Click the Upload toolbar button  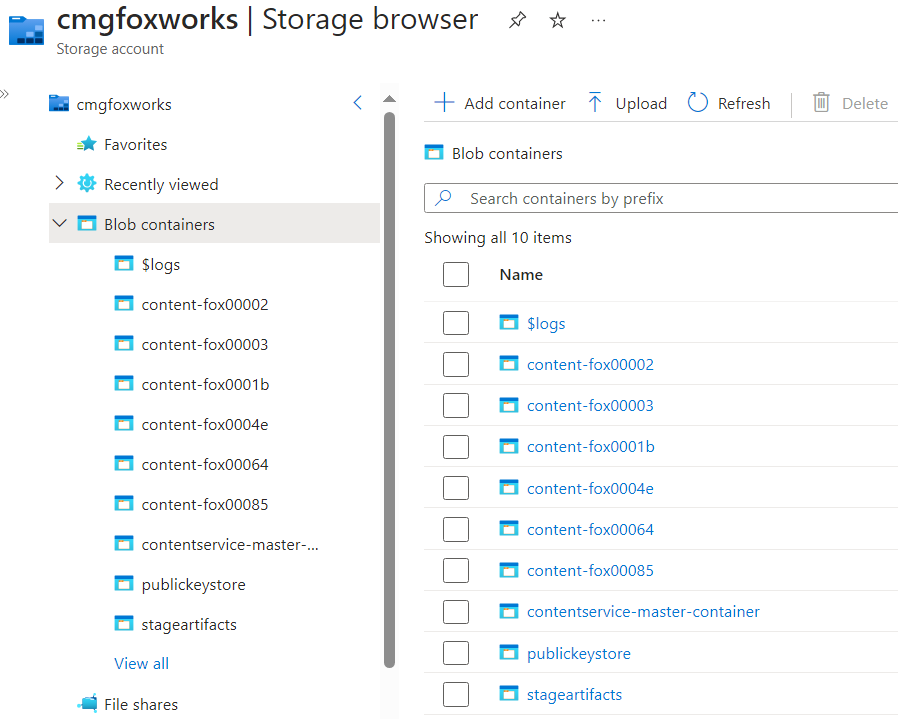coord(627,103)
